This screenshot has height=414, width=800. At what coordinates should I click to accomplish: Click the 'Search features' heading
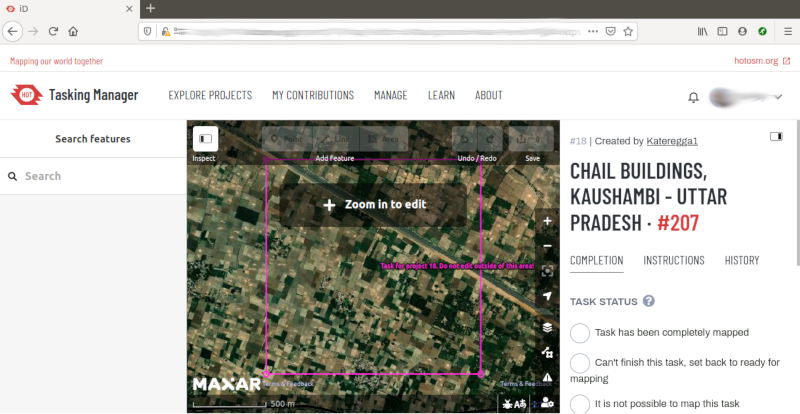93,139
